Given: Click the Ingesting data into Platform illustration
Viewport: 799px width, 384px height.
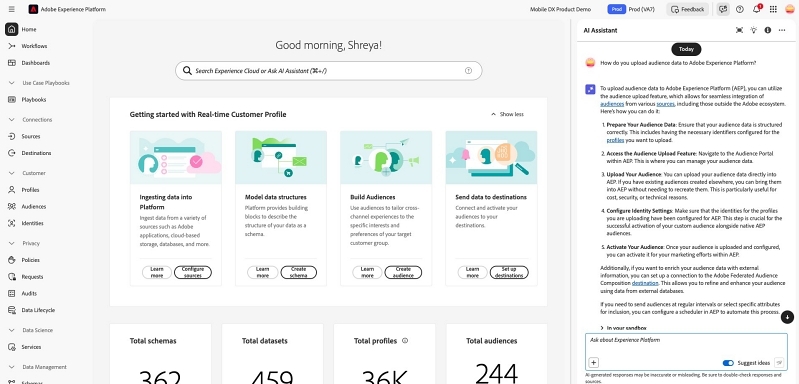Looking at the screenshot, I should [x=176, y=157].
